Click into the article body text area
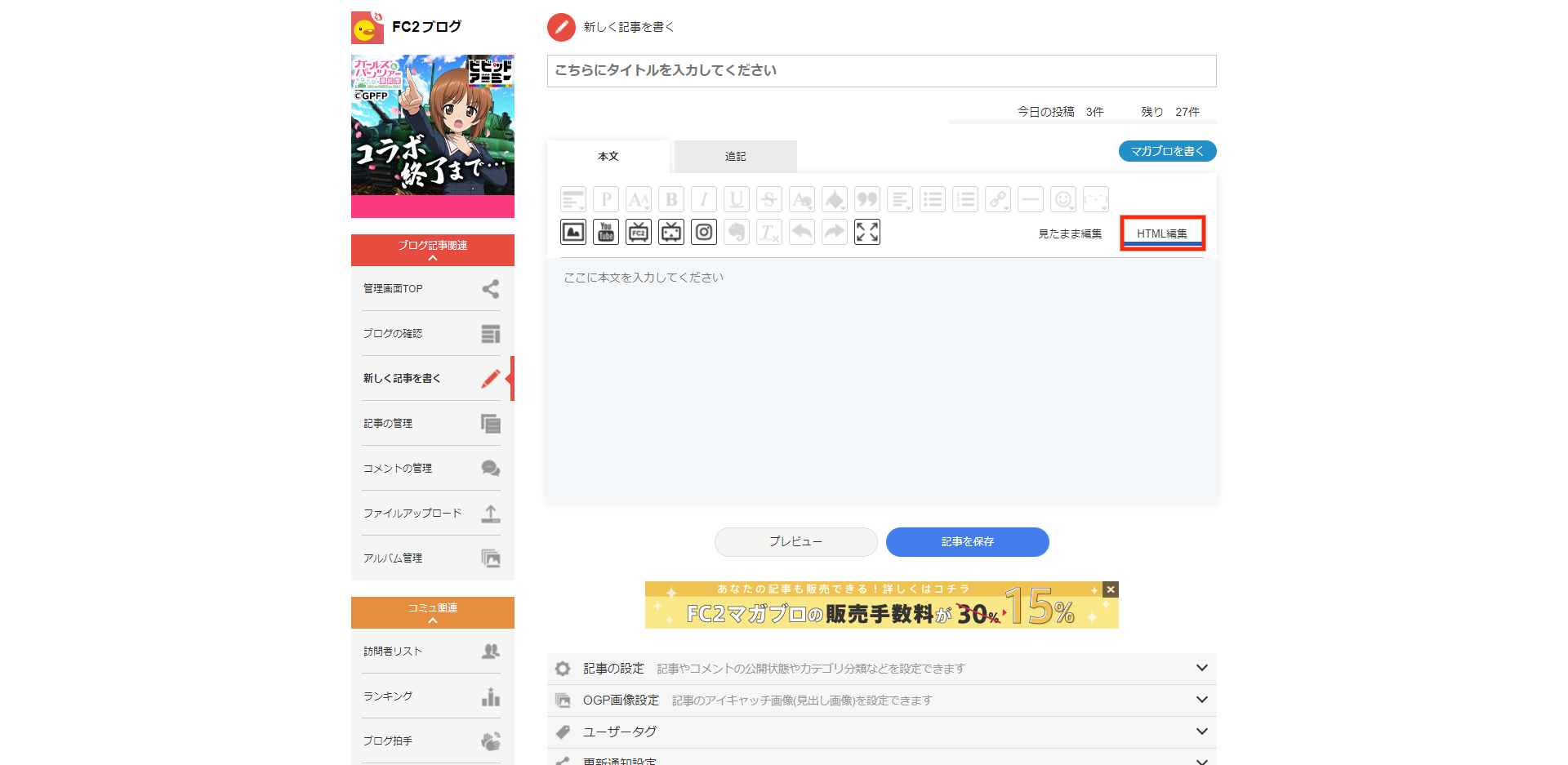The width and height of the screenshot is (1568, 765). tap(882, 380)
